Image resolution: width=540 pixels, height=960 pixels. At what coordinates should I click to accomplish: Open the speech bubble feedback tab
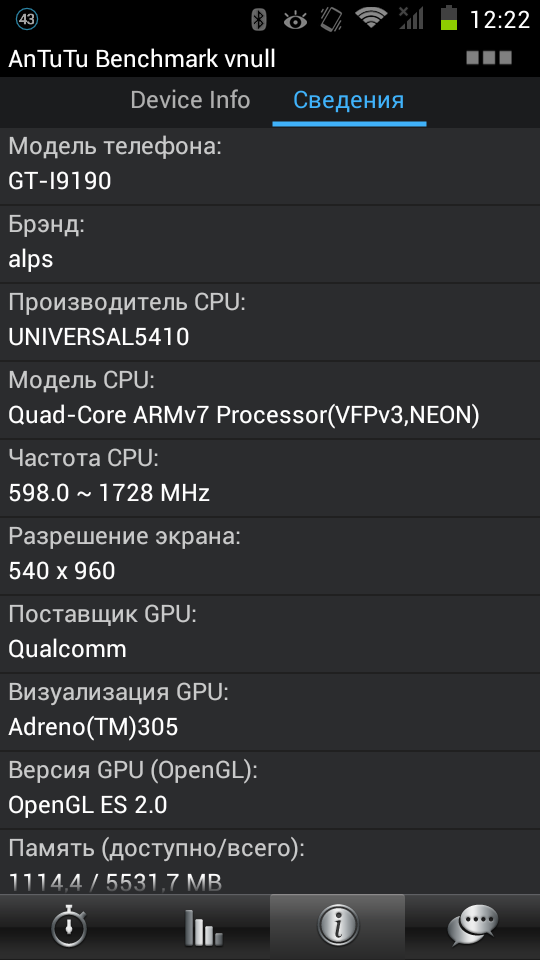click(473, 927)
